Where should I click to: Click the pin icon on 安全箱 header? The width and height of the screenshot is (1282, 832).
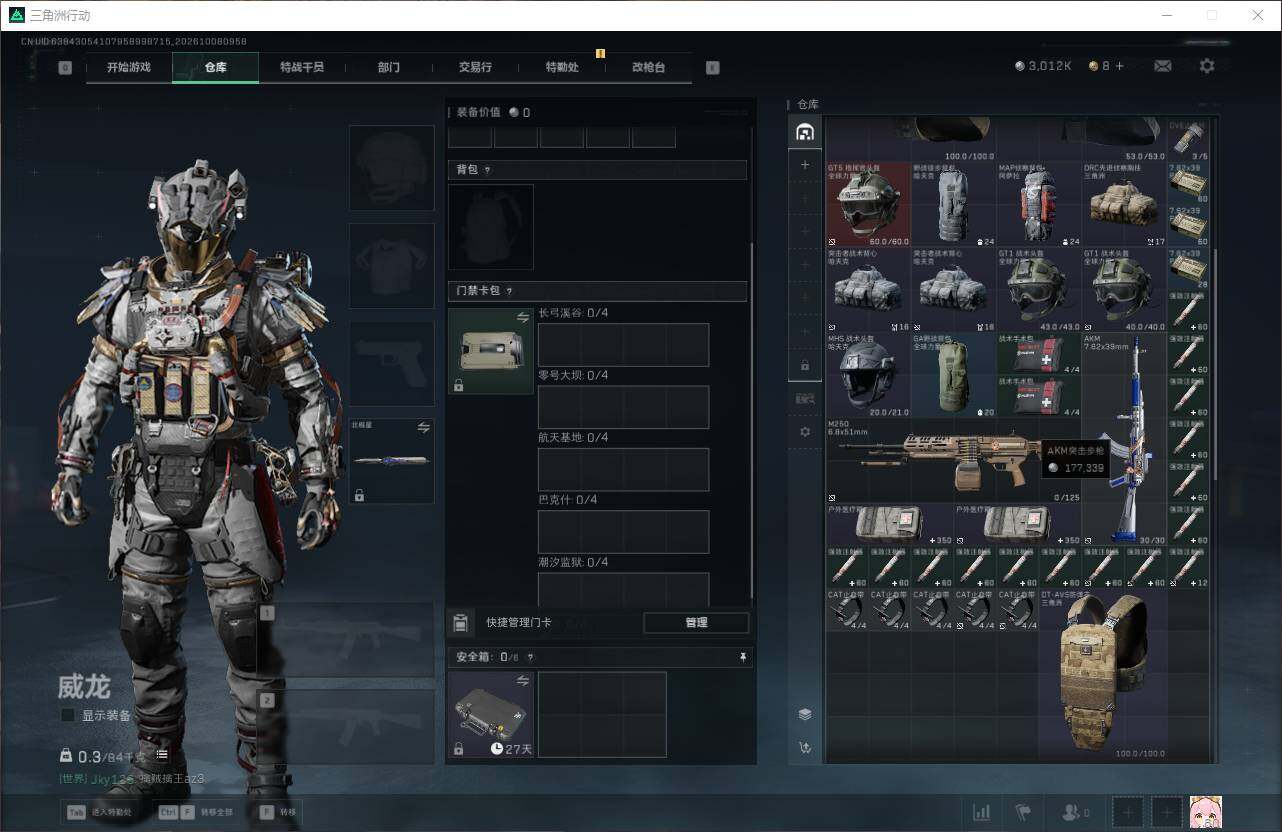tap(743, 657)
